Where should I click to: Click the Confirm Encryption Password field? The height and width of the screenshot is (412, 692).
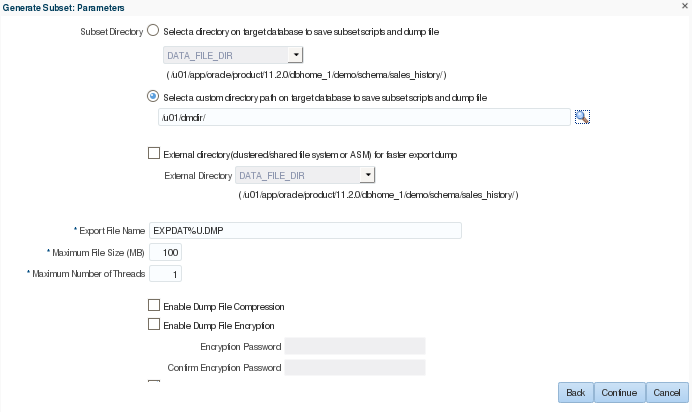coord(355,367)
